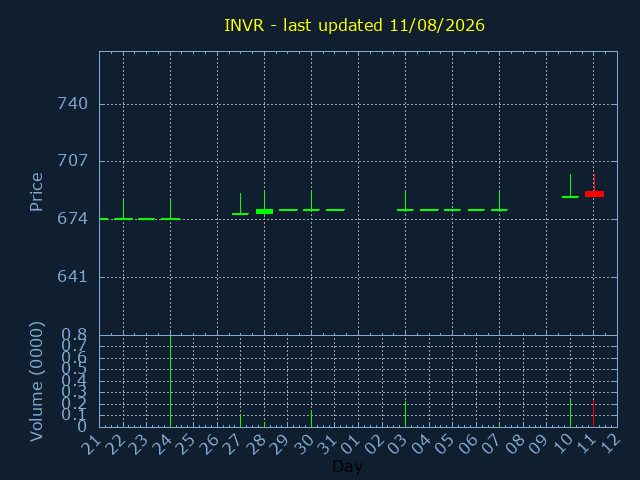The image size is (640, 480).
Task: Click the red volume bar on day 11
Action: (x=593, y=413)
